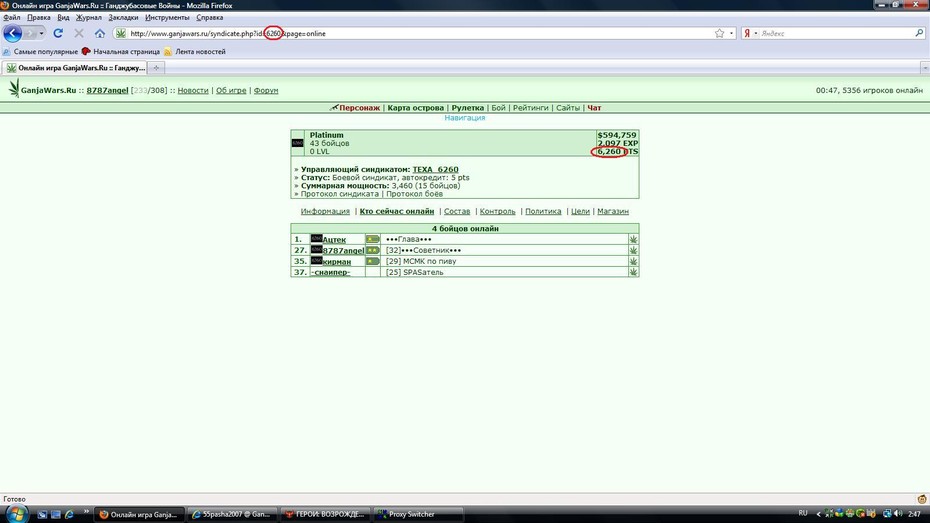The image size is (930, 523).
Task: Click the rank badge beside кирман
Action: (x=372, y=261)
